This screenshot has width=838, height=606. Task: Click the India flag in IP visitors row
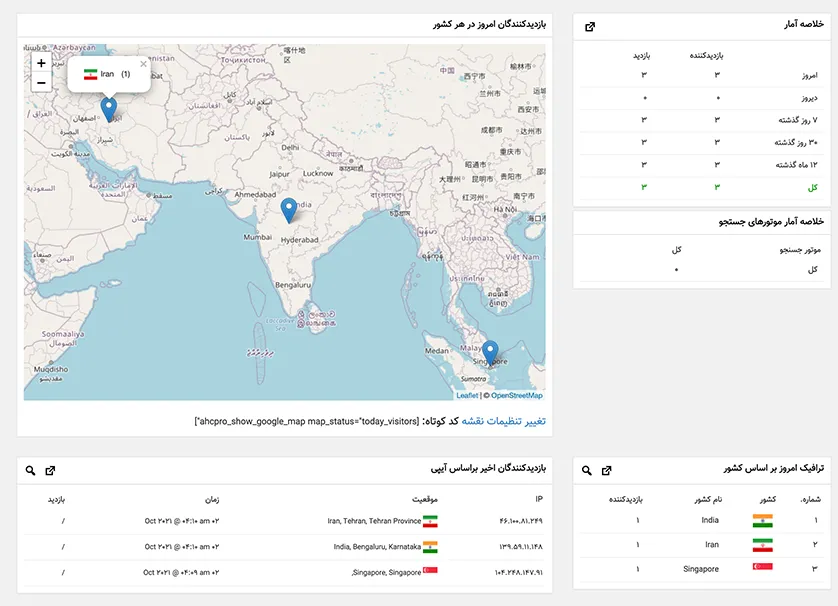(x=430, y=547)
